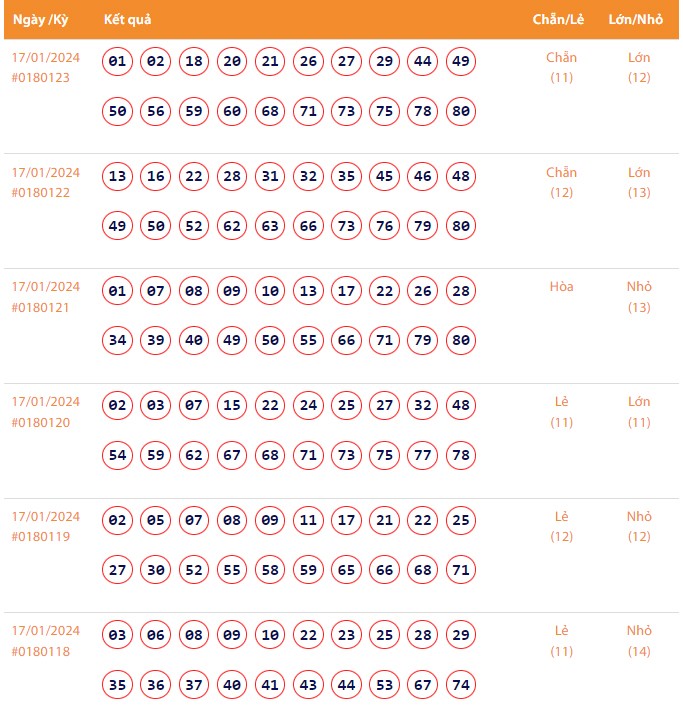Screen dimensions: 683x727
Task: Select the Lớn/Nhỏ column header
Action: (x=635, y=20)
